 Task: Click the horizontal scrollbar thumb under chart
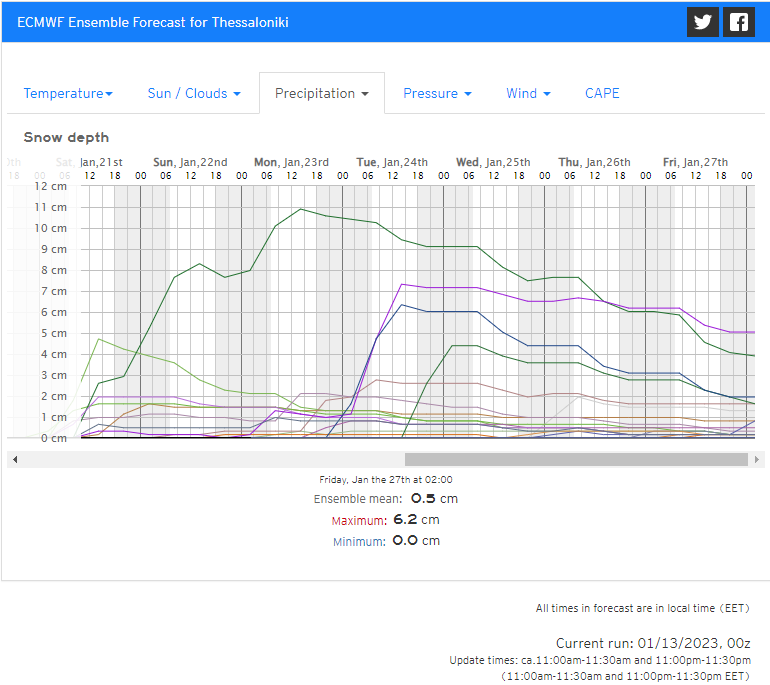click(x=576, y=460)
